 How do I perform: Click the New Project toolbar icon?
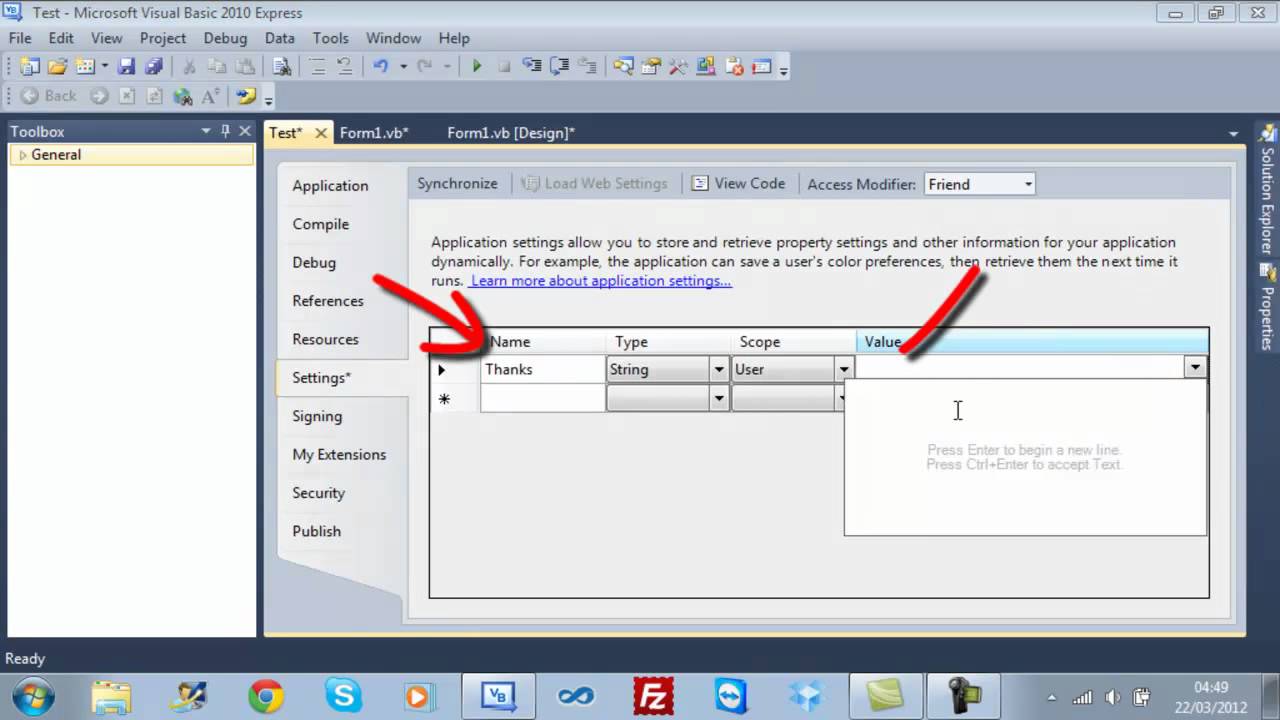(x=30, y=67)
